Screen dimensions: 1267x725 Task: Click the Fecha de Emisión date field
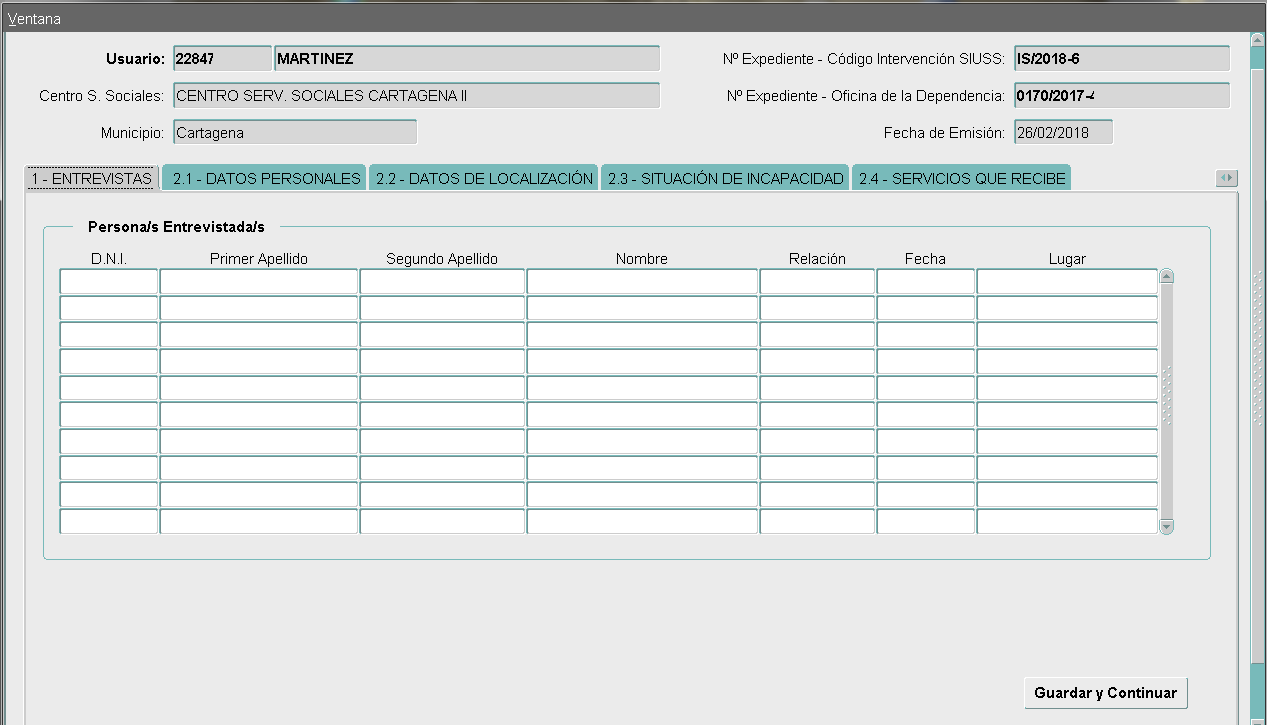click(x=1062, y=132)
